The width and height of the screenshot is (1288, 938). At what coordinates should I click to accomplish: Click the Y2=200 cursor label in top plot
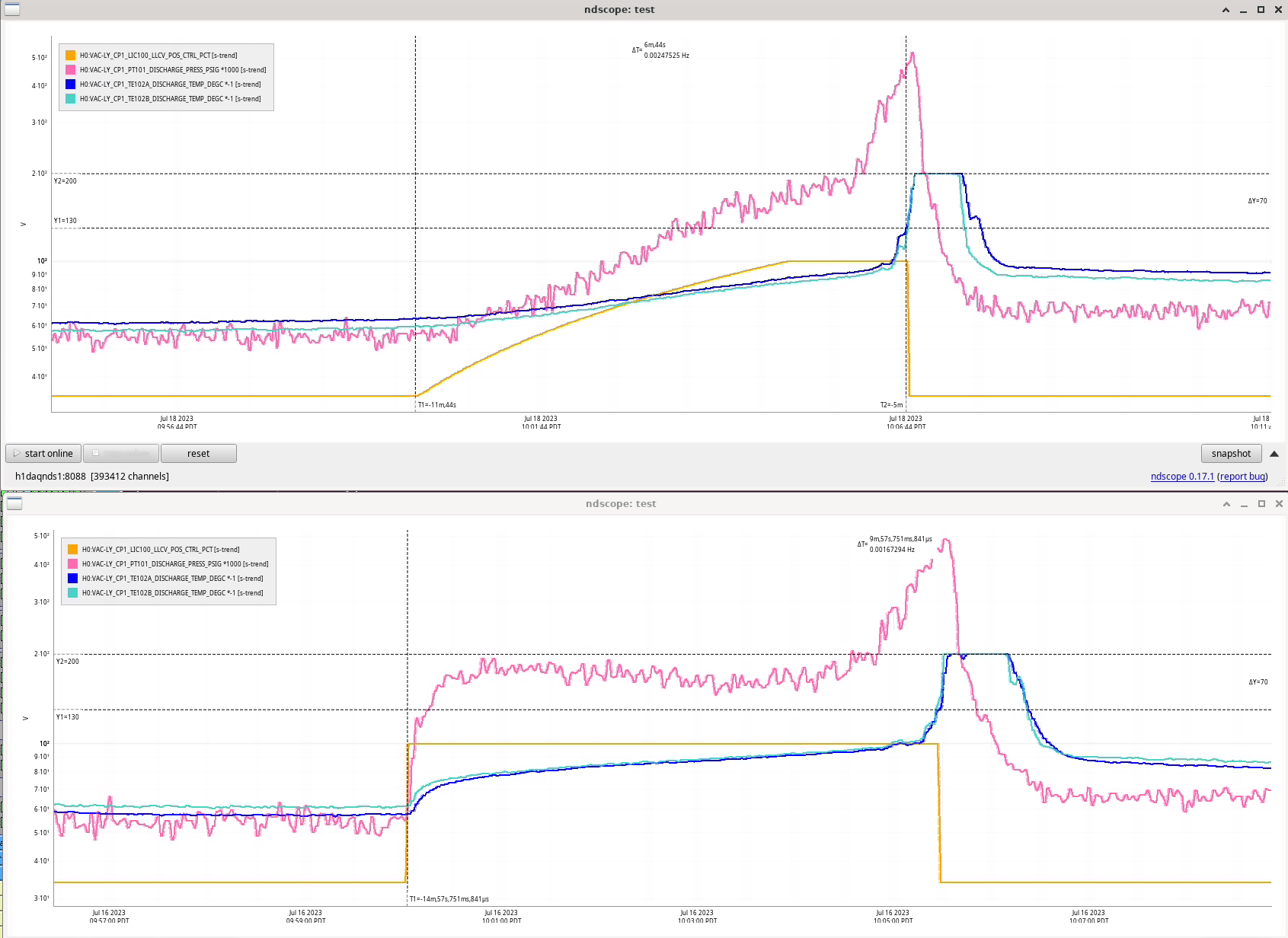click(66, 181)
